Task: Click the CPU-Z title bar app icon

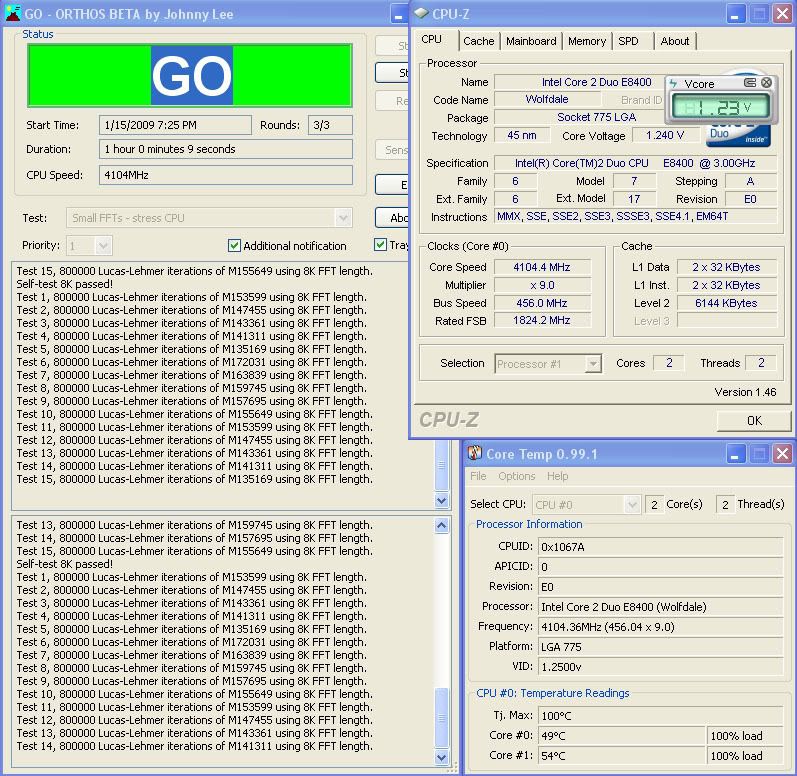Action: pos(421,13)
